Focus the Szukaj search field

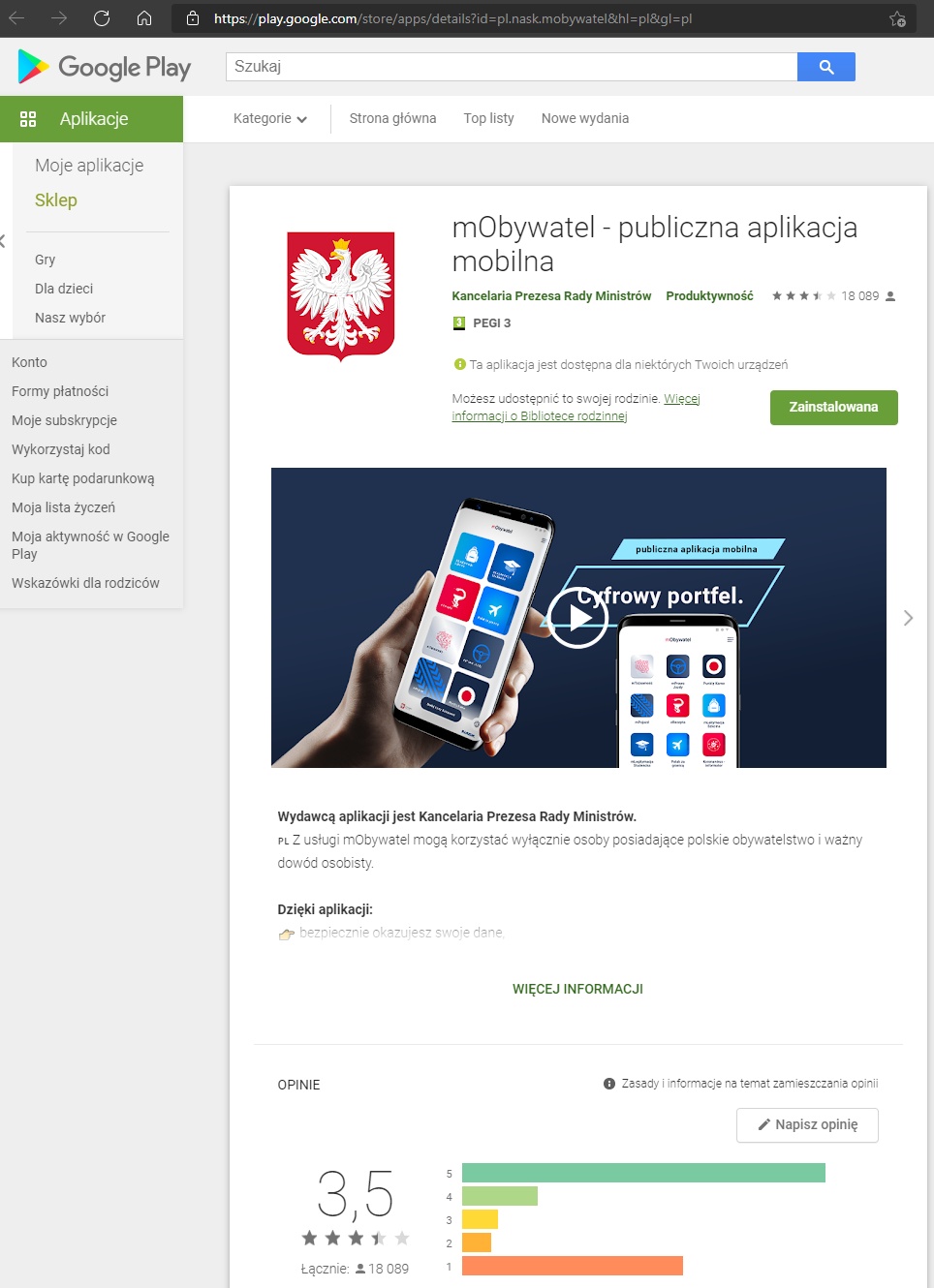click(512, 67)
